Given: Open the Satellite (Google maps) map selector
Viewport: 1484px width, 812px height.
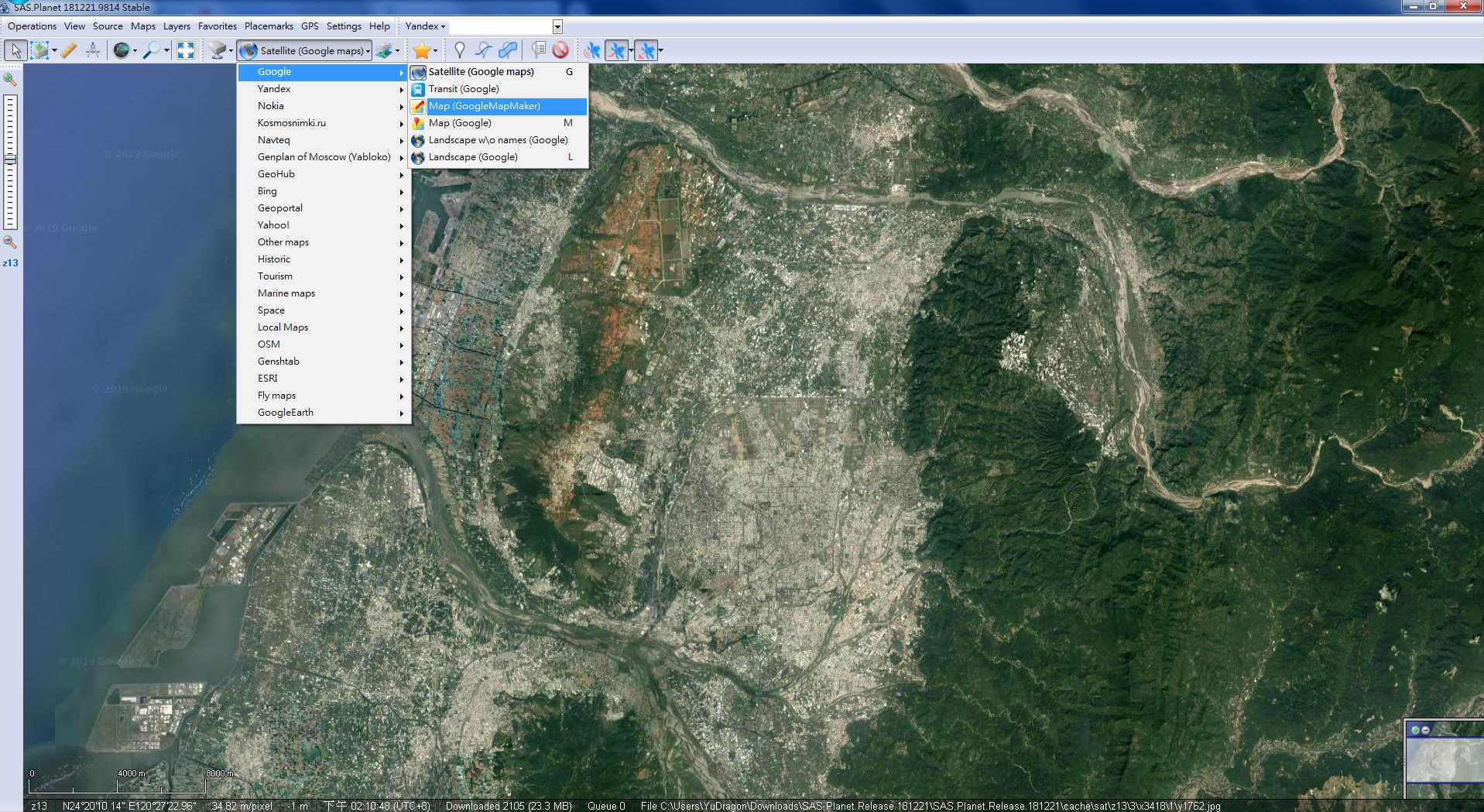Looking at the screenshot, I should coord(304,51).
